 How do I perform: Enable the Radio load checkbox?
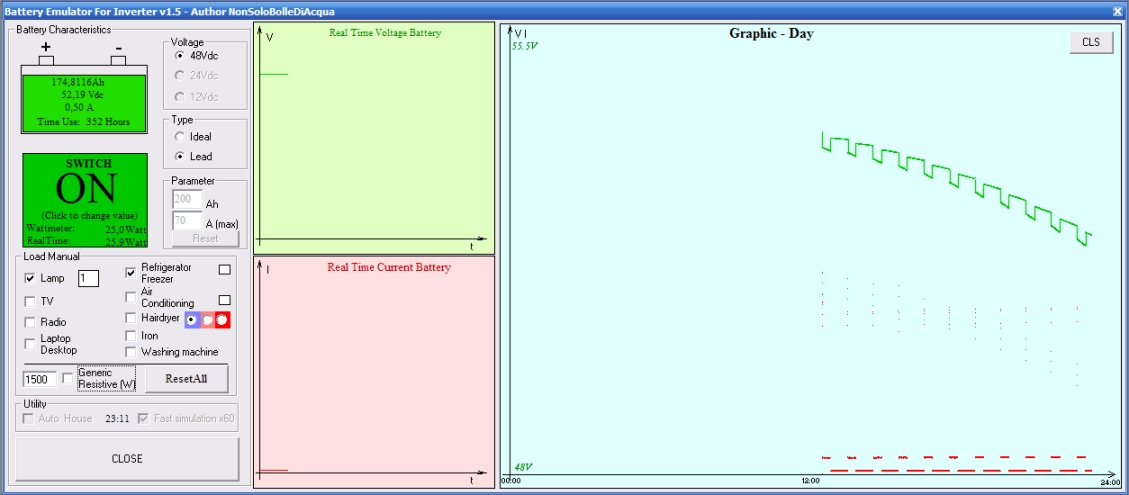[30, 322]
